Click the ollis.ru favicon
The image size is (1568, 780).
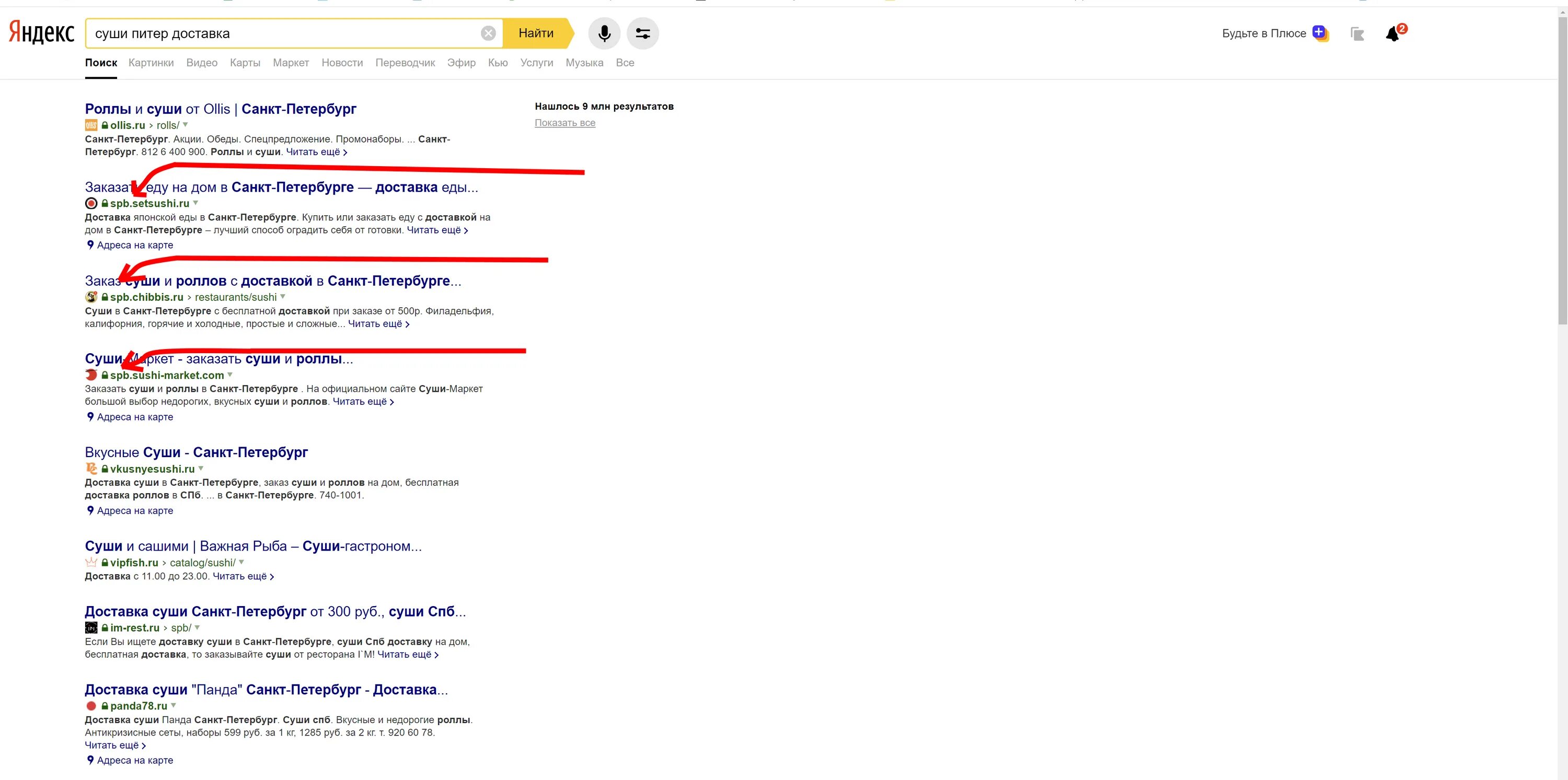(x=91, y=125)
